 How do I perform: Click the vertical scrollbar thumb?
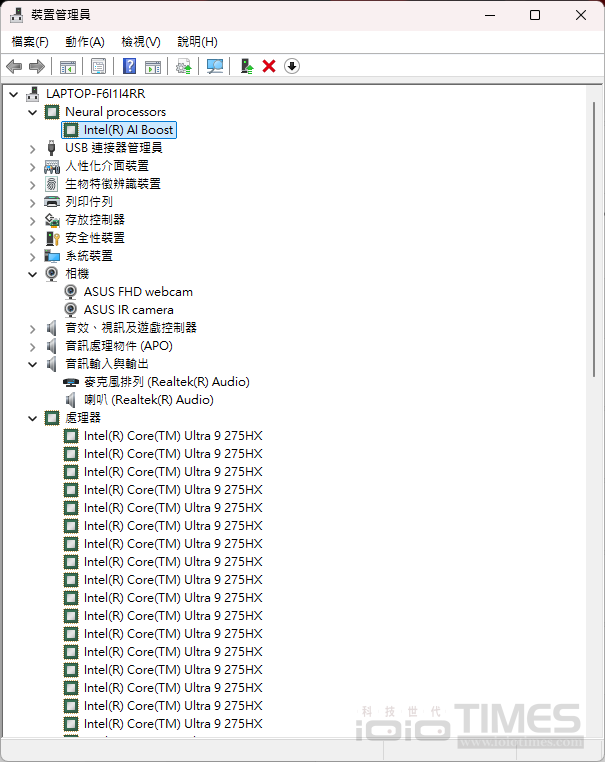(x=594, y=239)
